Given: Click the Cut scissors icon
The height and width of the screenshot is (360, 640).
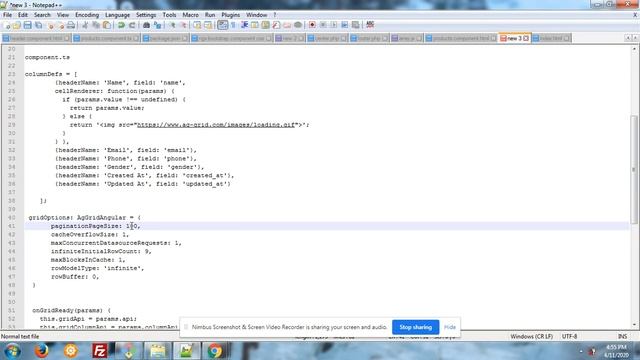Looking at the screenshot, I should (x=85, y=25).
